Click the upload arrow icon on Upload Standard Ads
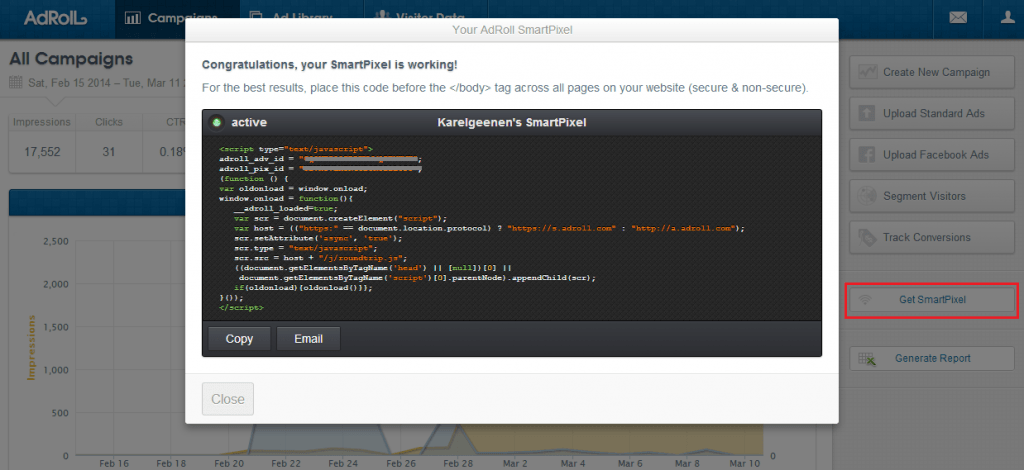This screenshot has width=1024, height=470. tap(867, 113)
